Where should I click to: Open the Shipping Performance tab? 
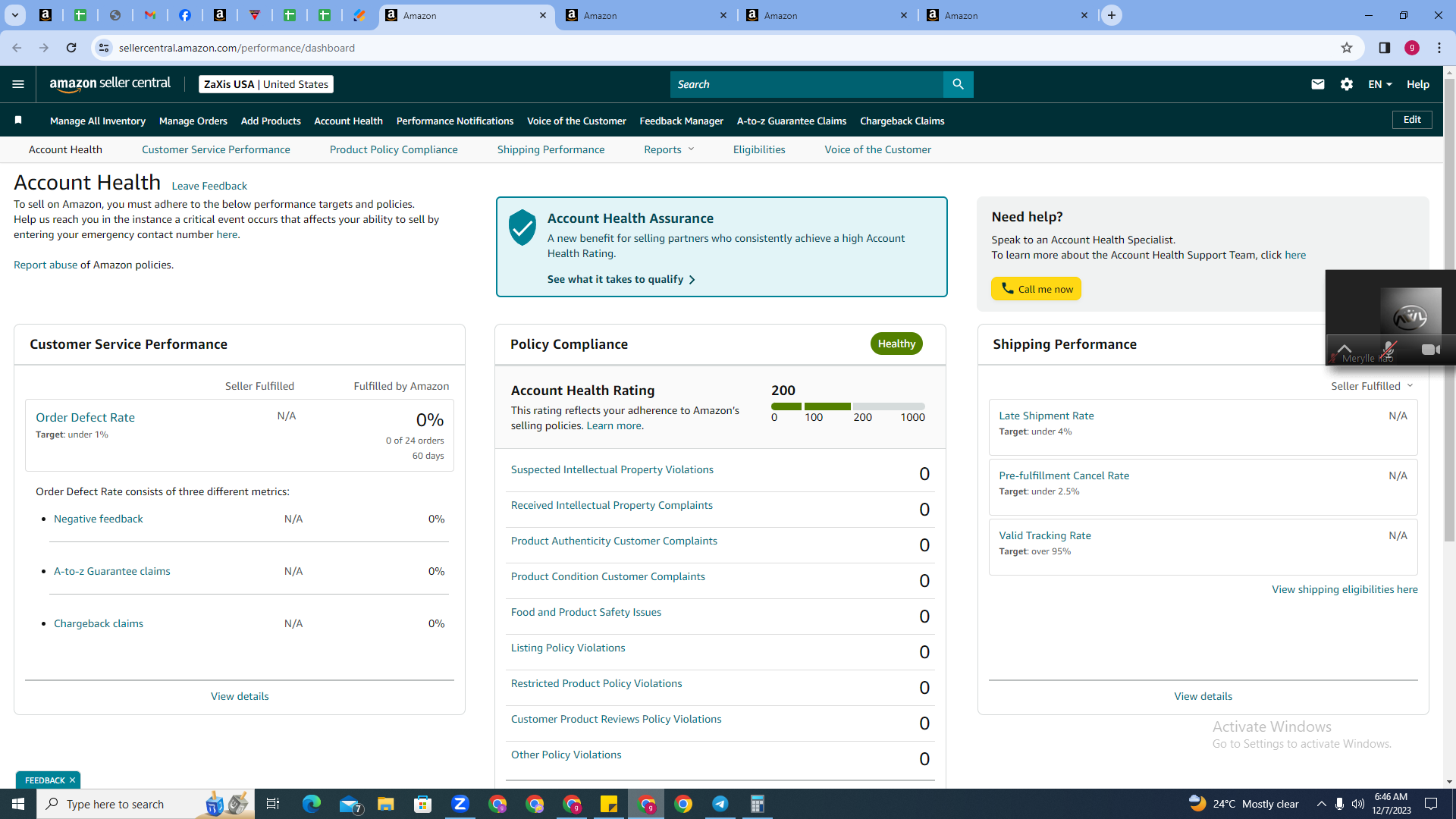click(551, 149)
